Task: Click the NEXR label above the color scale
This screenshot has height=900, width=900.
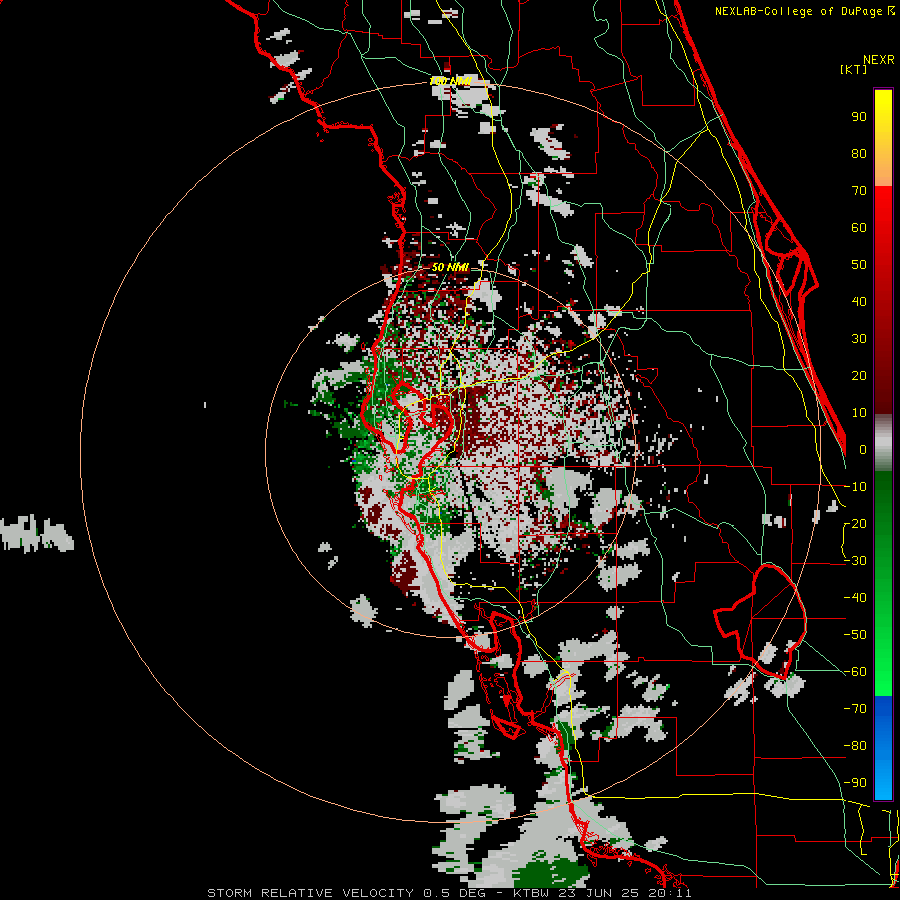Action: (x=879, y=60)
